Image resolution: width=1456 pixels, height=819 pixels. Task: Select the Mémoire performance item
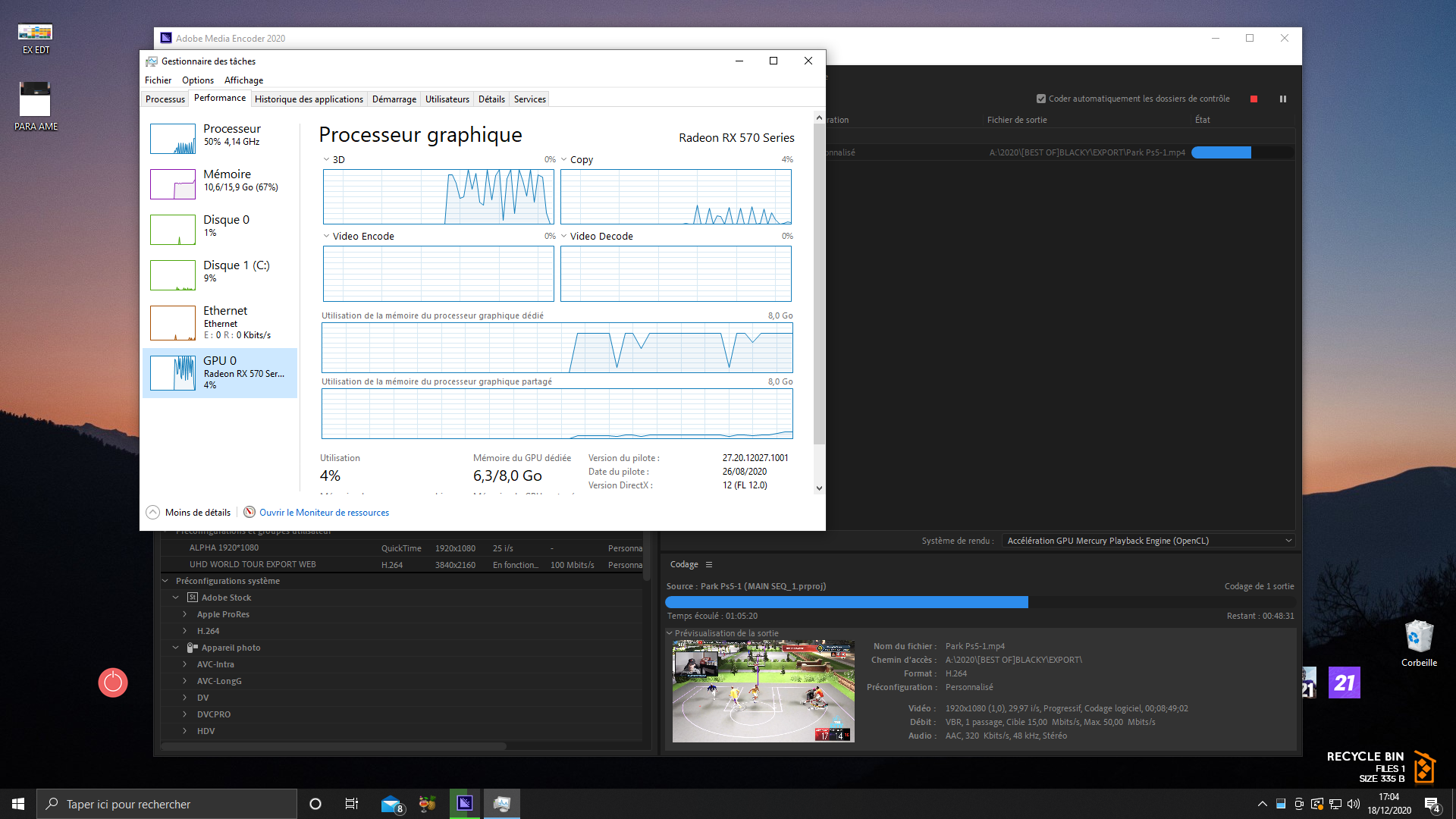[x=220, y=184]
